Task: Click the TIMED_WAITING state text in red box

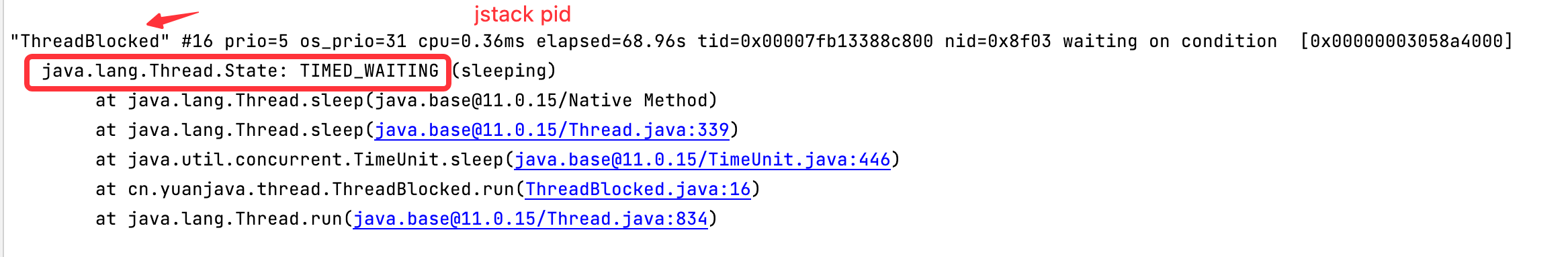Action: [369, 71]
